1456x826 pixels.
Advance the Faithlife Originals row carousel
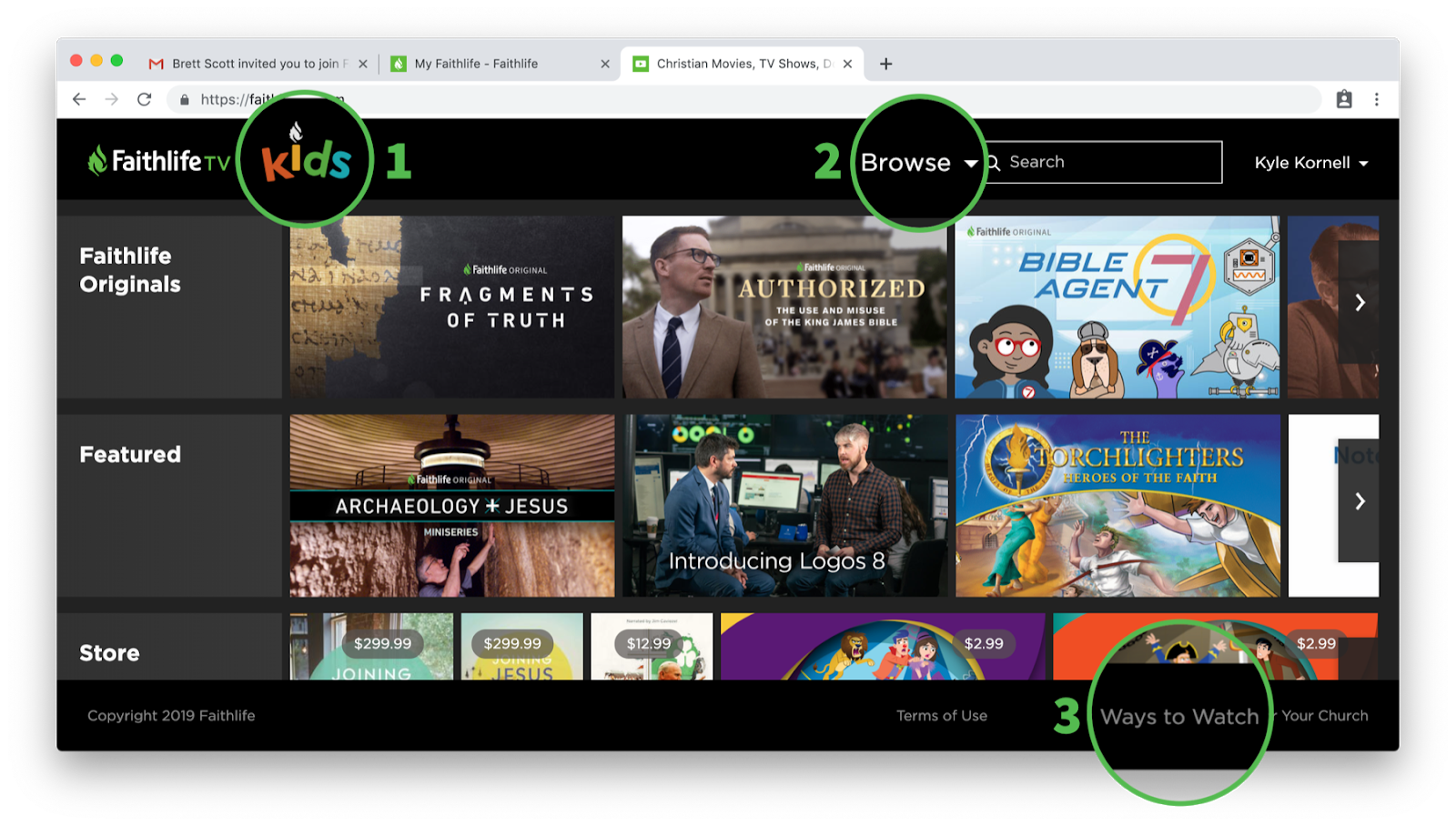[1360, 302]
